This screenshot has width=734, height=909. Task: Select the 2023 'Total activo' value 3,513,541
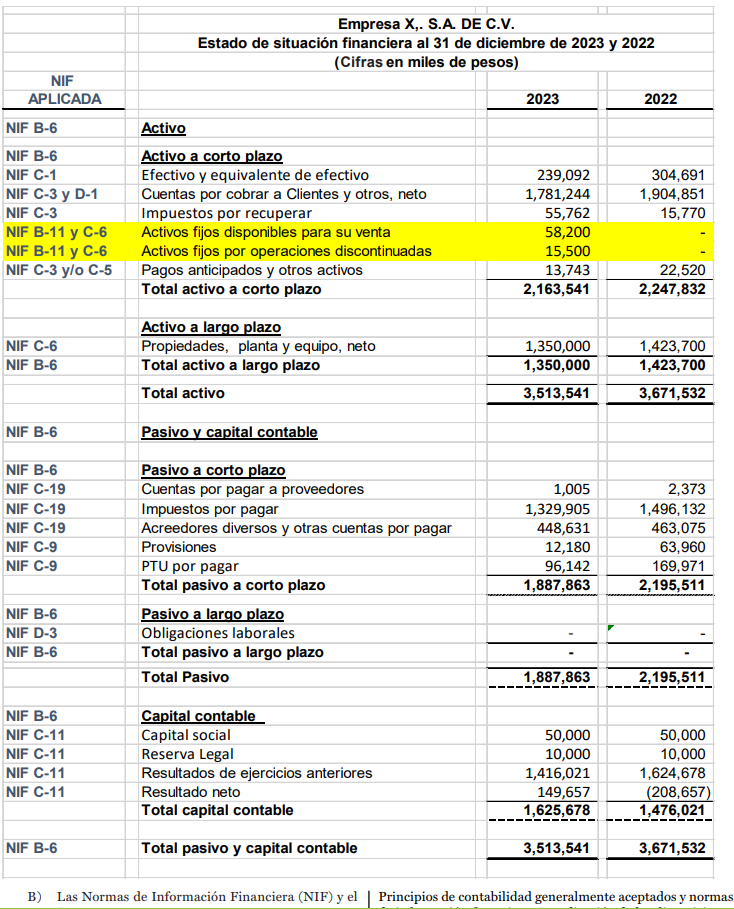click(x=556, y=393)
